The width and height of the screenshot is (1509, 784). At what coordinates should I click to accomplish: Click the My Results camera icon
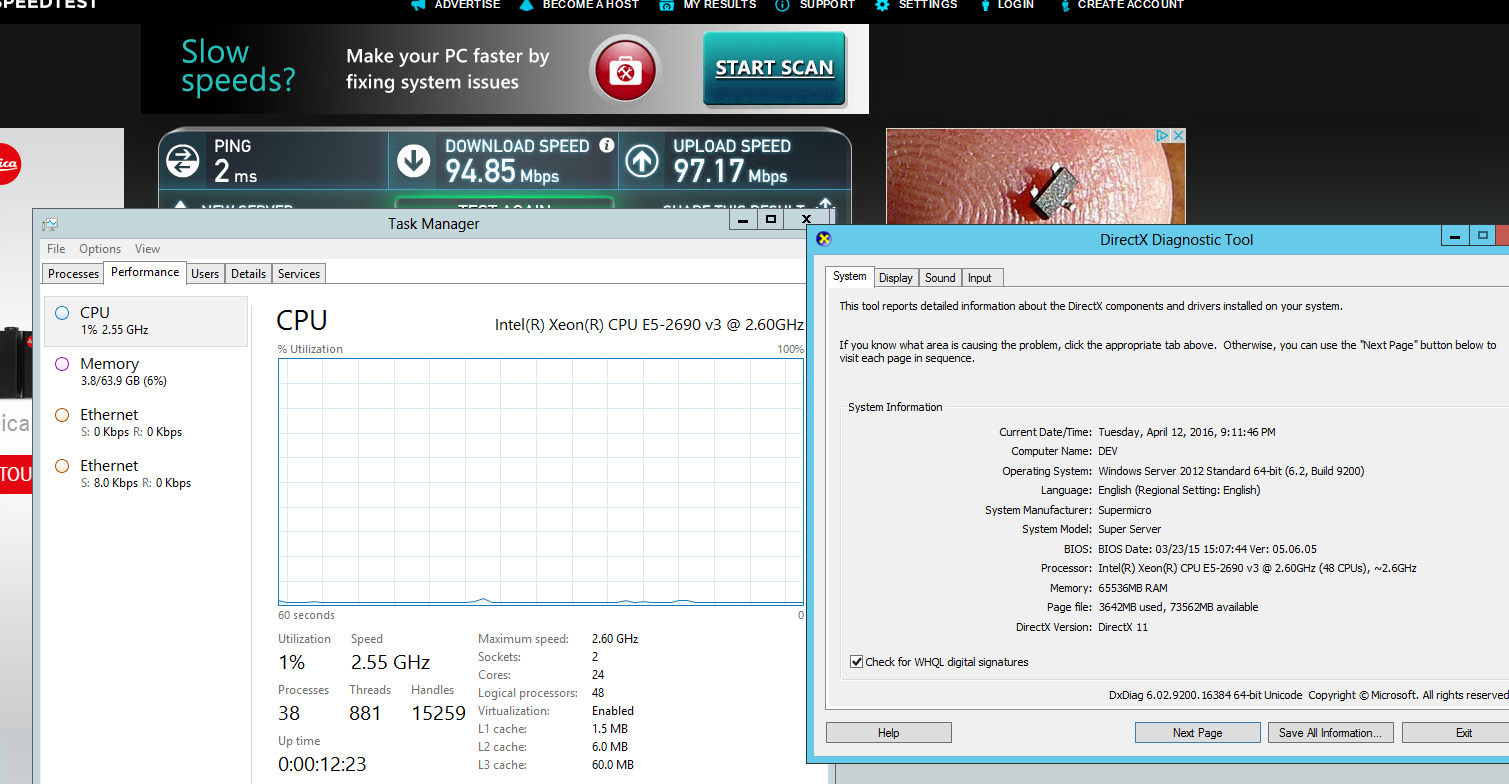[x=667, y=5]
